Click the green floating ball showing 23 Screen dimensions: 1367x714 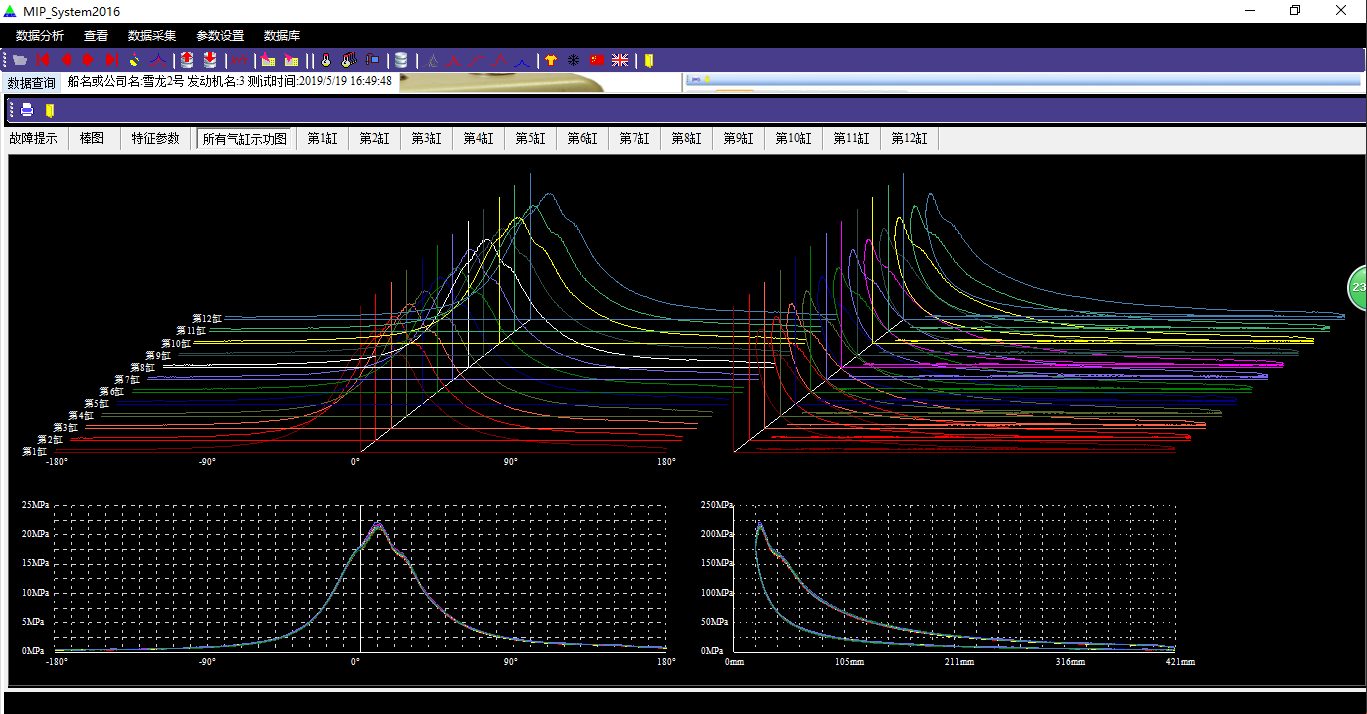coord(1357,288)
